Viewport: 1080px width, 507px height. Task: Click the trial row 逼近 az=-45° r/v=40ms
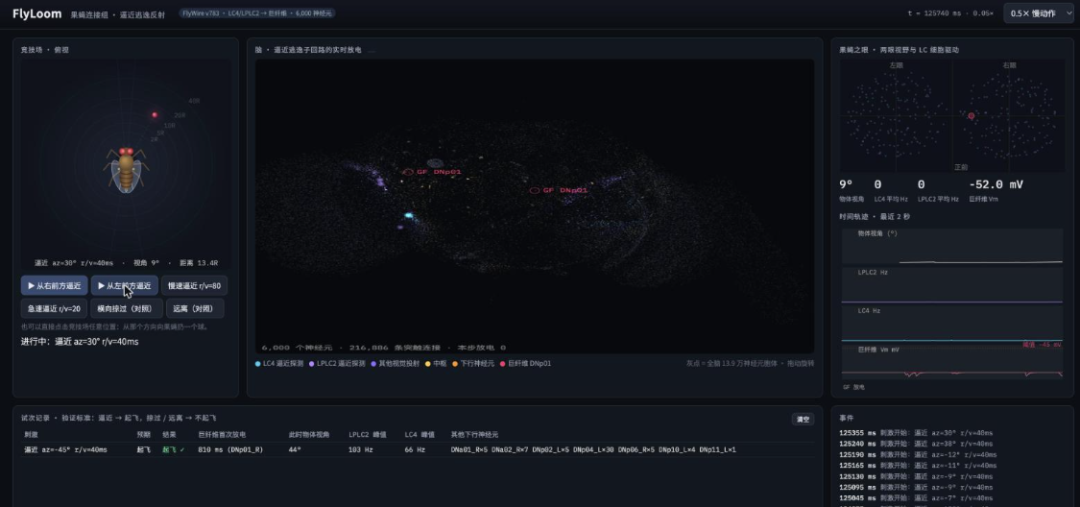tap(417, 450)
